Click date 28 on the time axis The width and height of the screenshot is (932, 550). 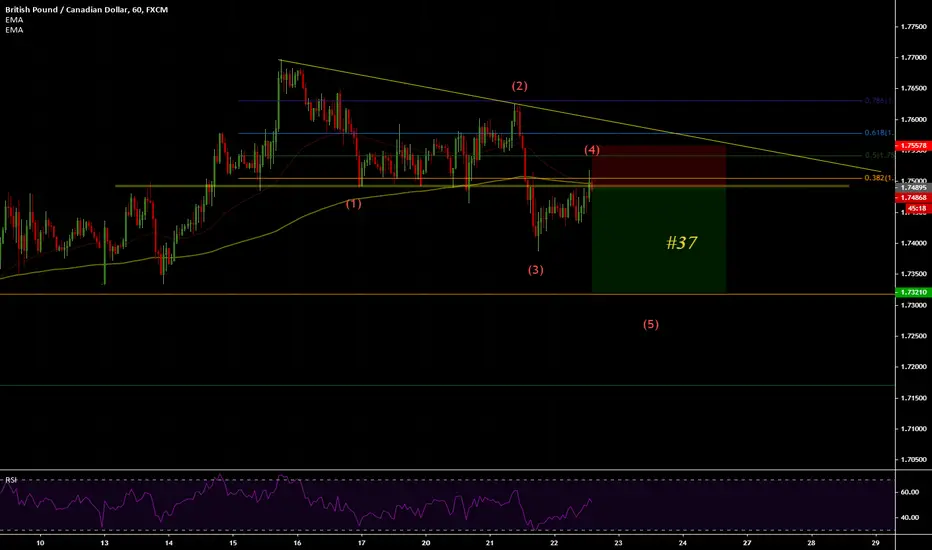coord(811,543)
